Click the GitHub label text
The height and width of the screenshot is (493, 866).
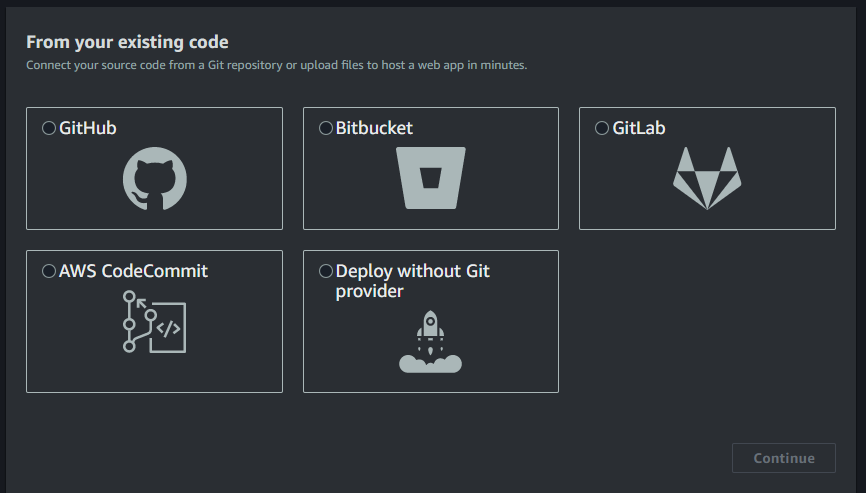tap(88, 128)
